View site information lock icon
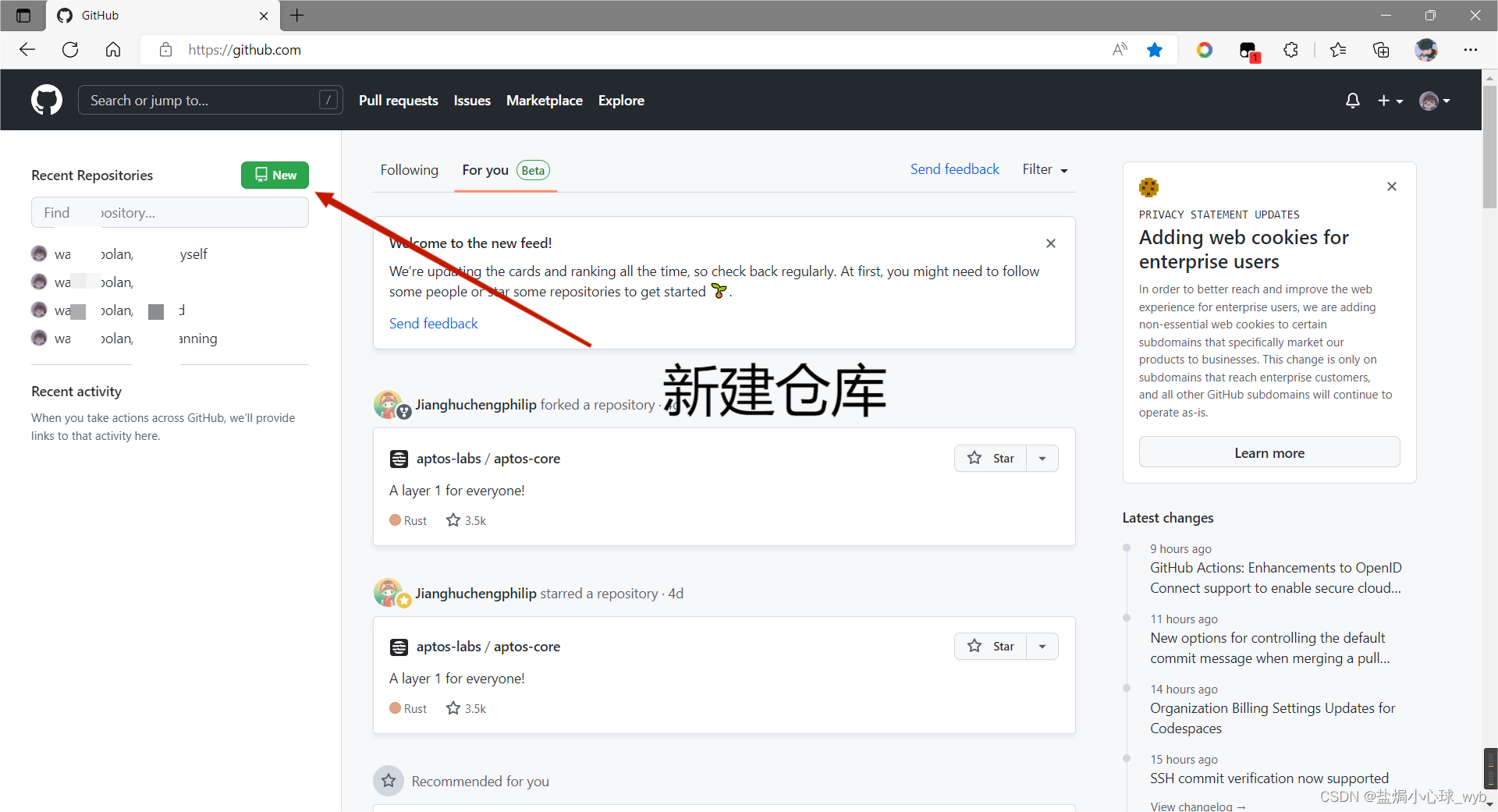Screen dimensions: 1498x812 165,50
